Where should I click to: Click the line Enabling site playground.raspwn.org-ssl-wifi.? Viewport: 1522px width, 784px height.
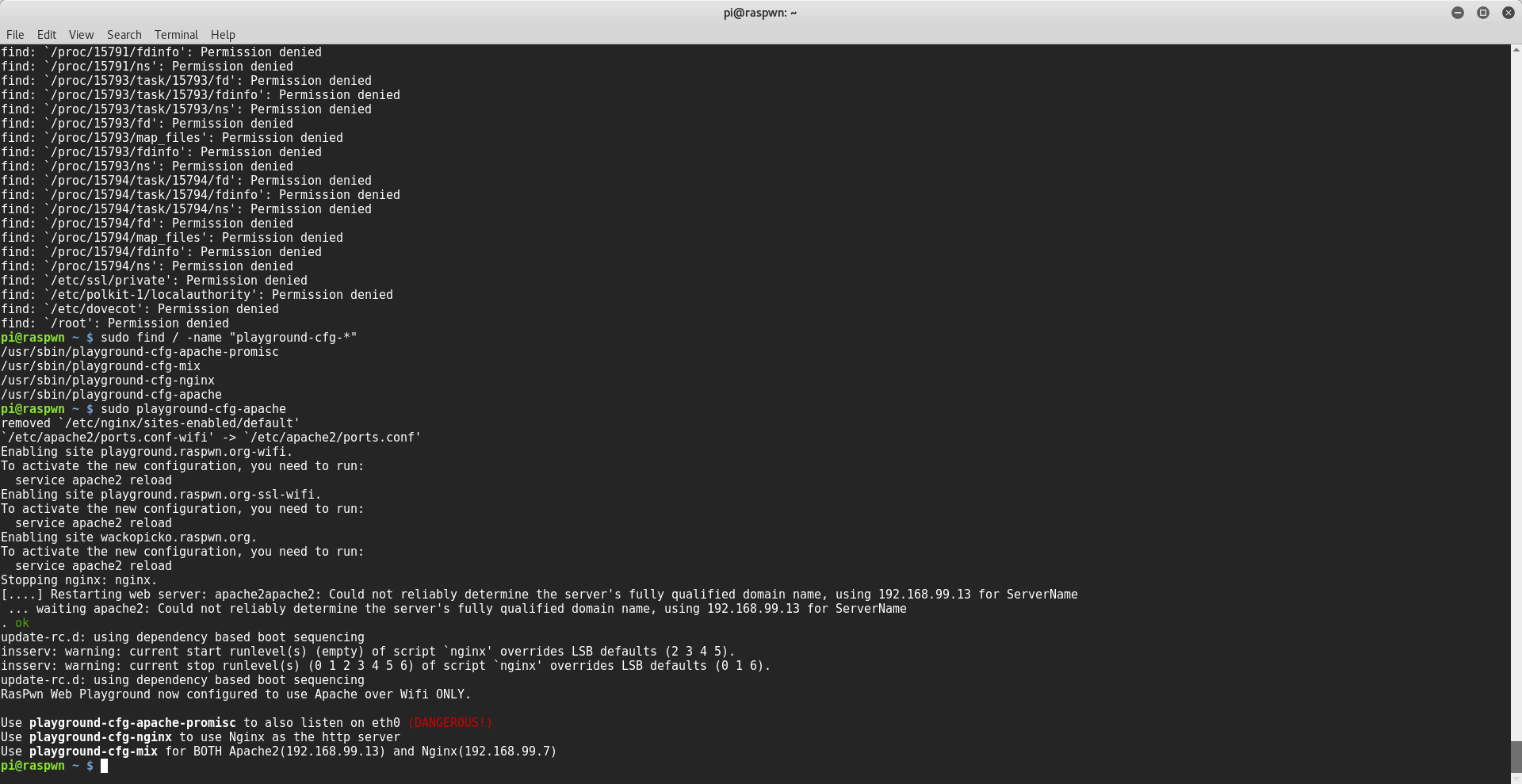tap(161, 495)
